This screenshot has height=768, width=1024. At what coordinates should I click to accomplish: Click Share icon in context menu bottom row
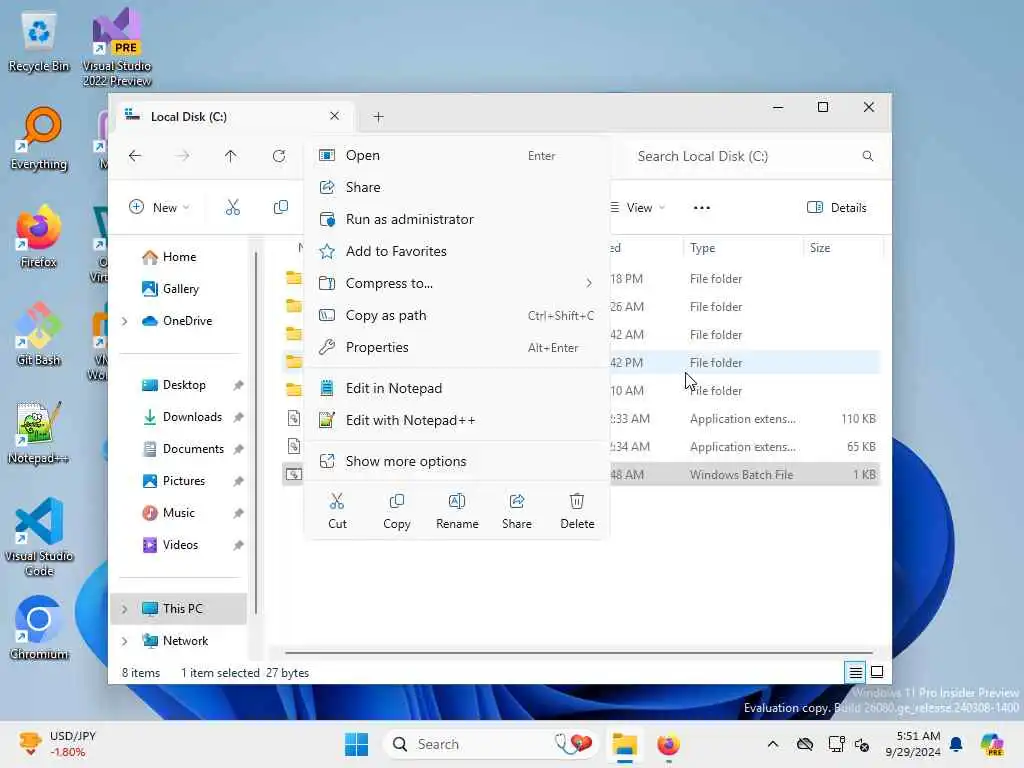tap(517, 511)
